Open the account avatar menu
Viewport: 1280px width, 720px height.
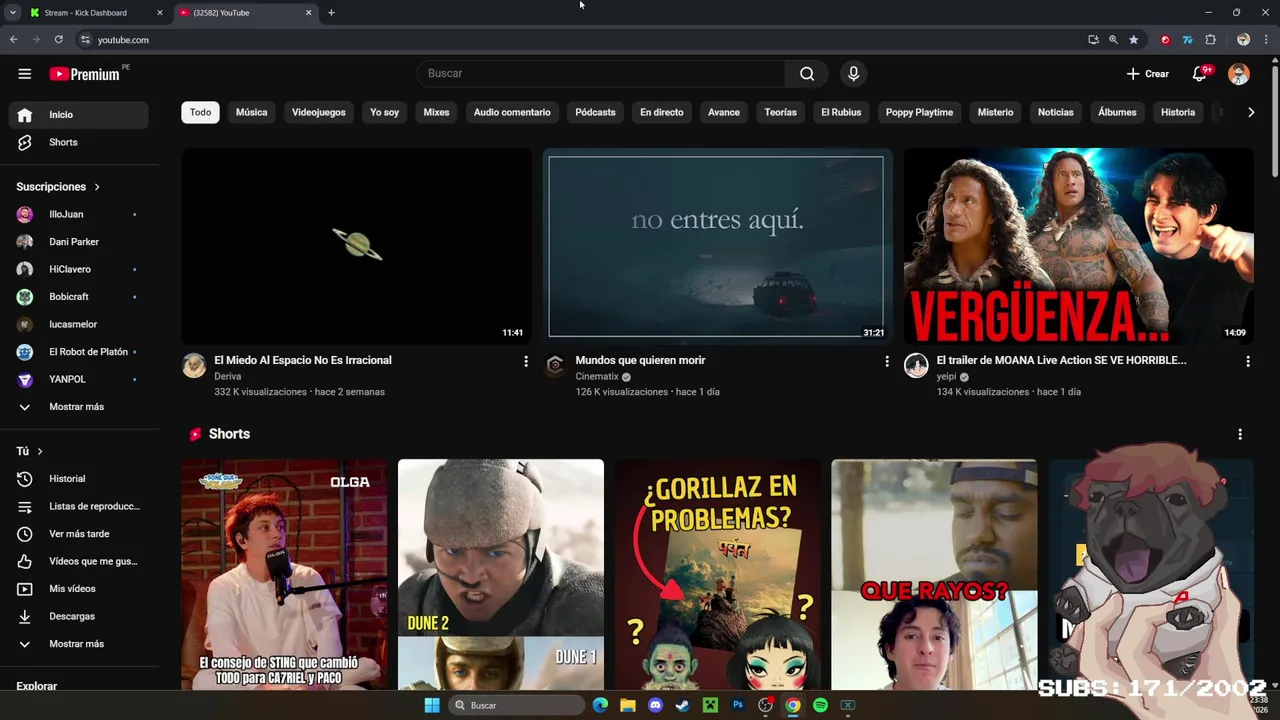pyautogui.click(x=1239, y=74)
